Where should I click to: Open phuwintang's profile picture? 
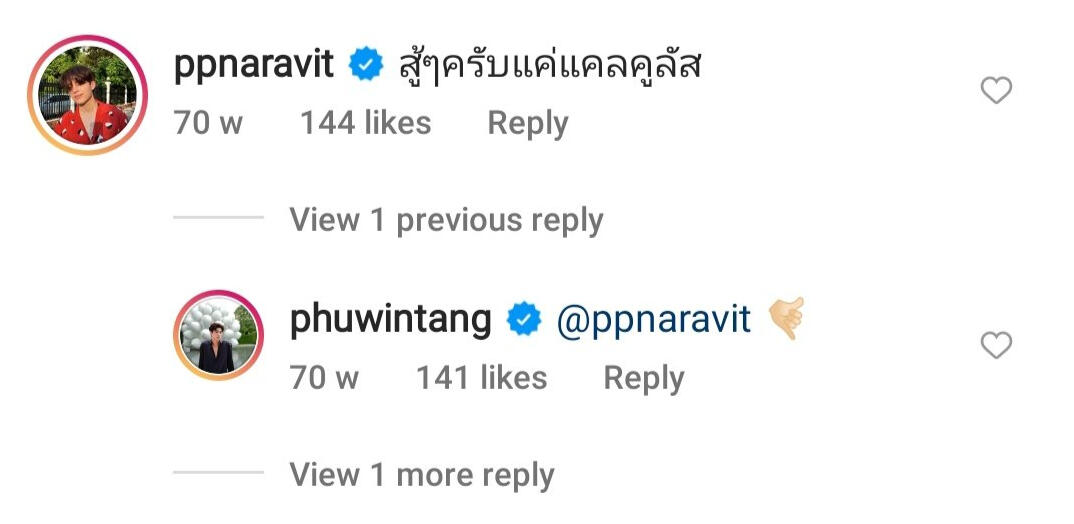pyautogui.click(x=218, y=336)
